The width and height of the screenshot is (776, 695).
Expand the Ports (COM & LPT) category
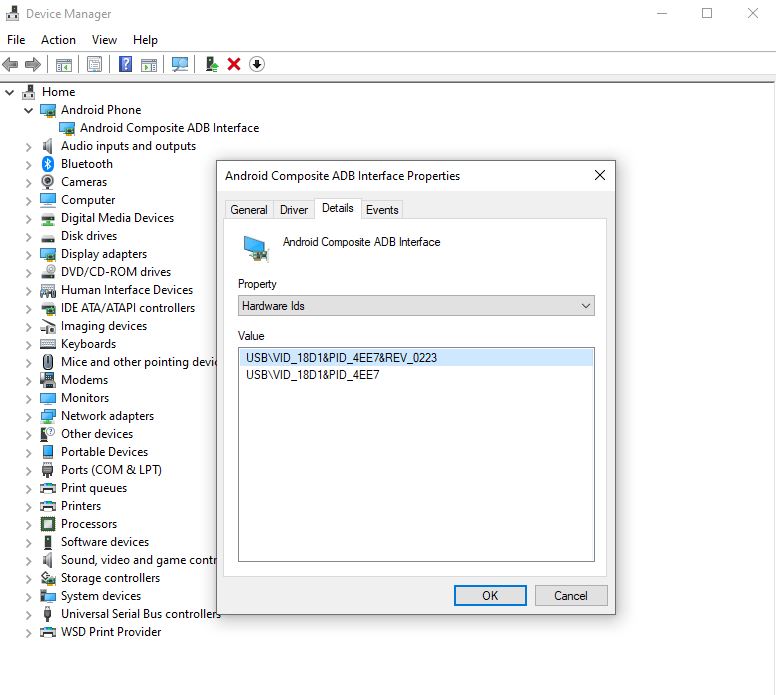[28, 471]
